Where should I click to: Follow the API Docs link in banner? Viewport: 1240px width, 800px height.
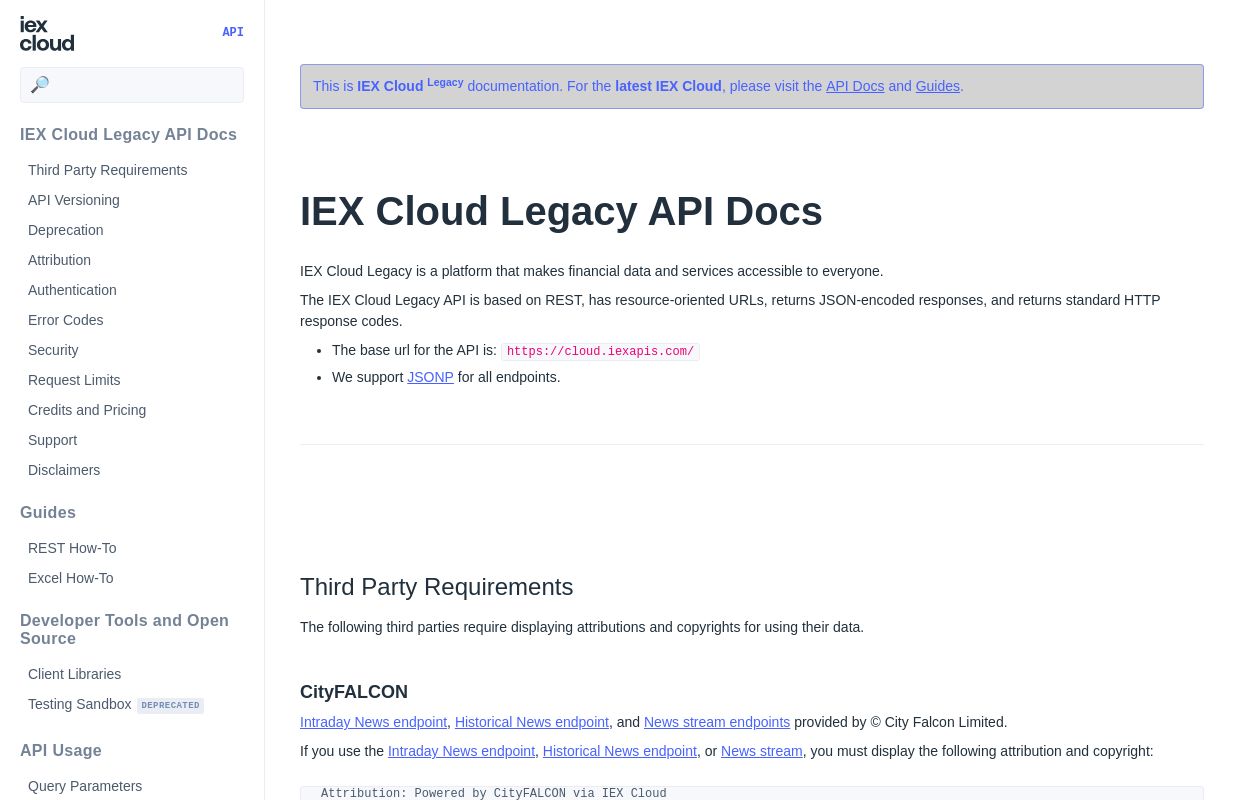coord(854,86)
